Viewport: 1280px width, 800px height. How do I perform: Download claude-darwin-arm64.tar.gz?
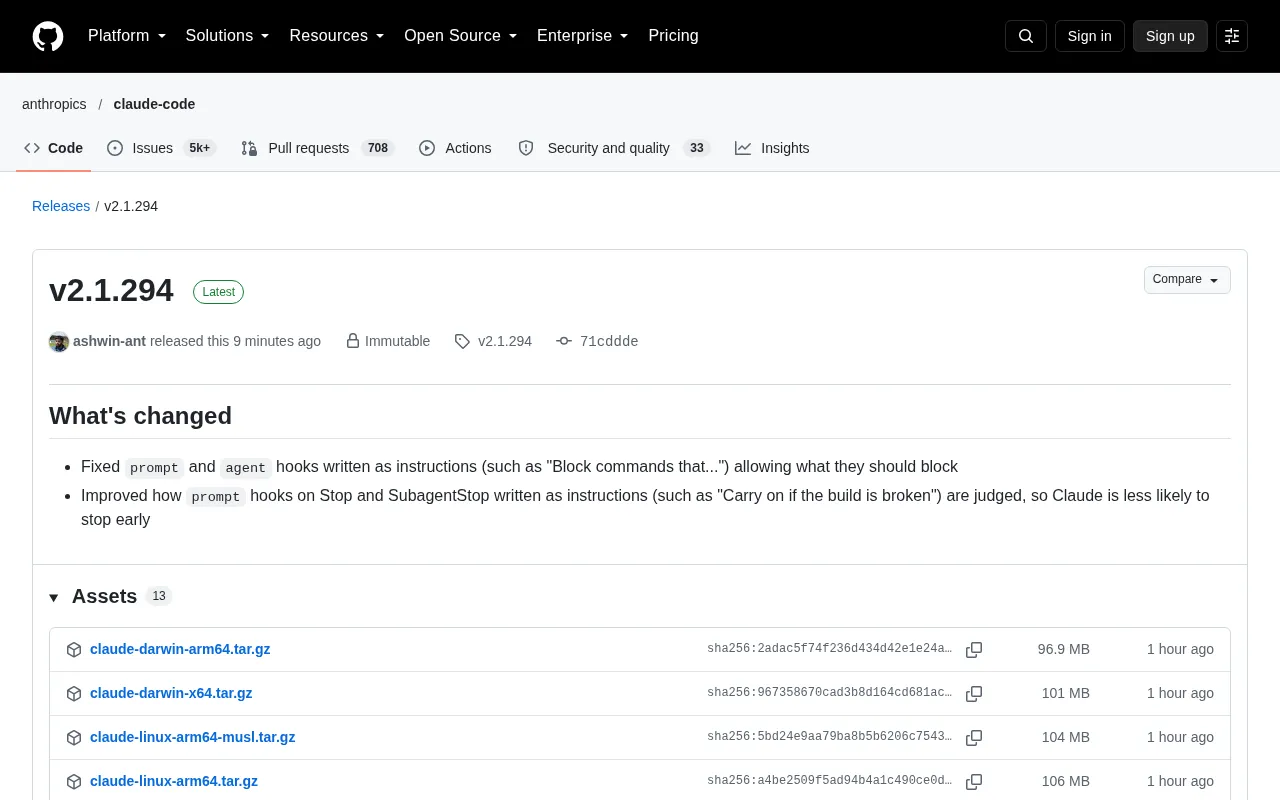tap(180, 649)
